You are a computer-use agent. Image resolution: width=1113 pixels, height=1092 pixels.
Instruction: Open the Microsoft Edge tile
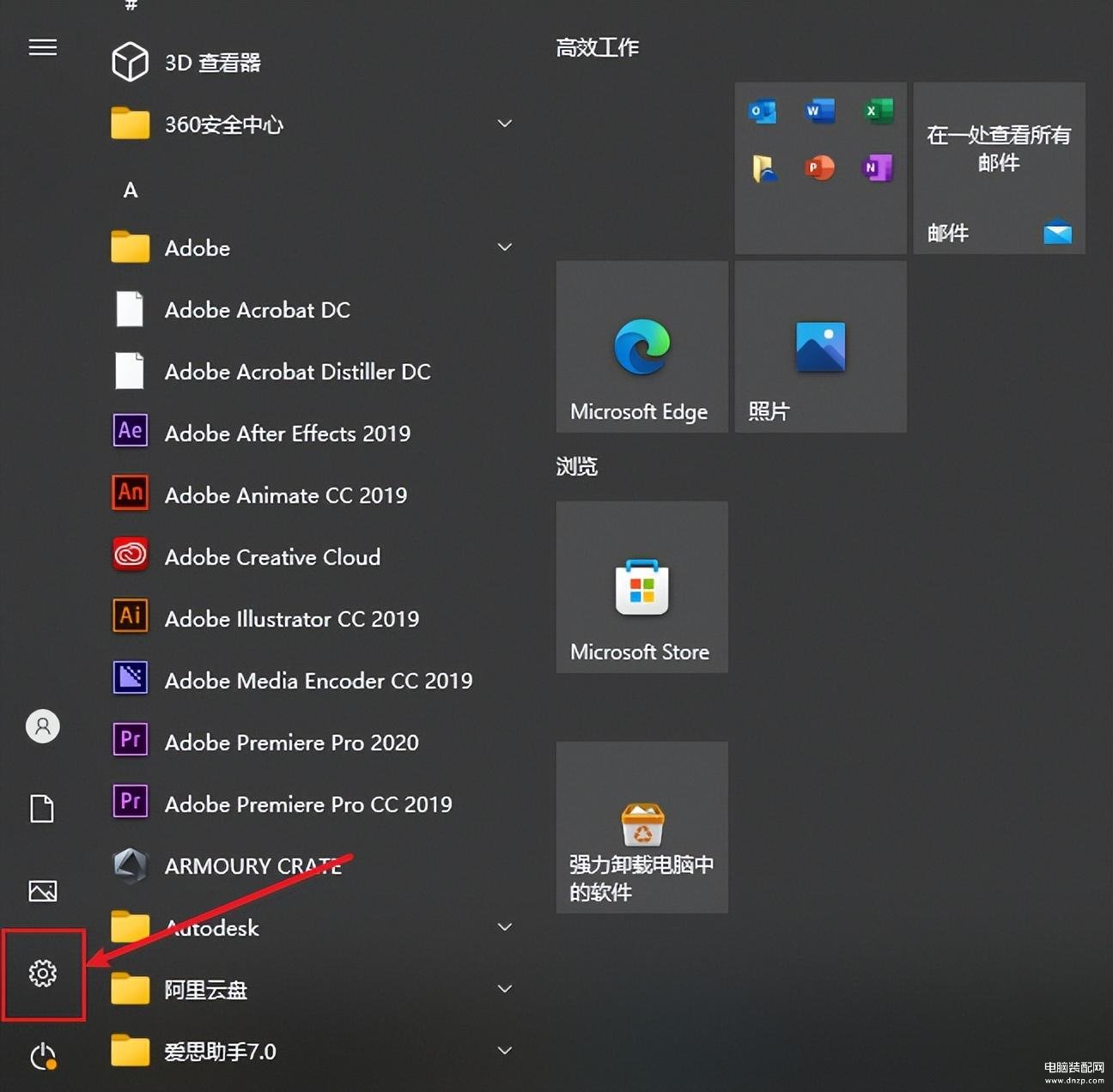(x=642, y=347)
